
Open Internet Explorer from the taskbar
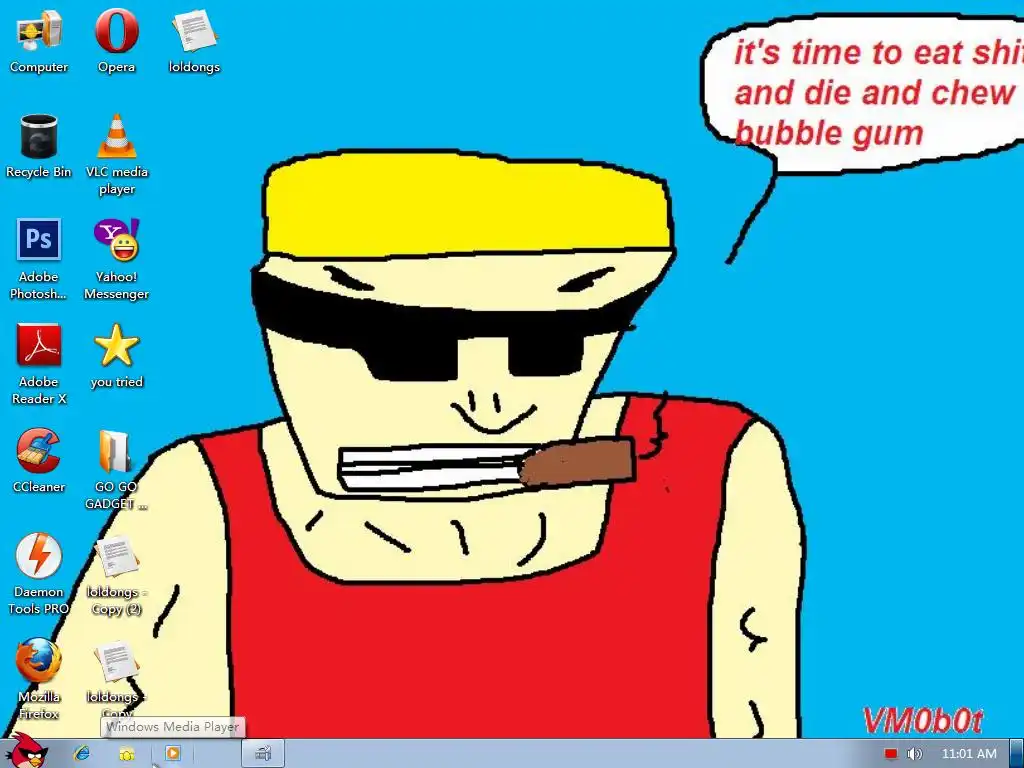pos(82,754)
